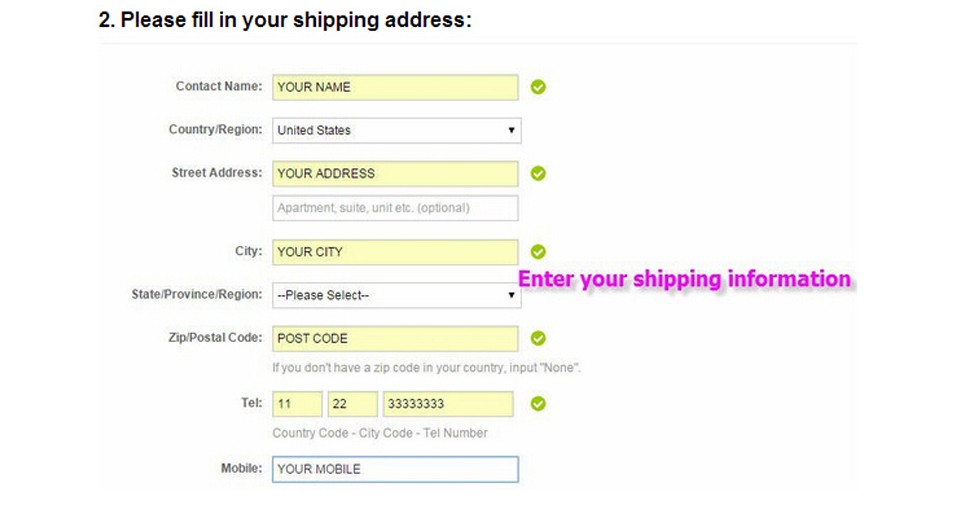Click green checkmark beside Zip/Postal Code
Screen dimensions: 960x510
[x=538, y=338]
